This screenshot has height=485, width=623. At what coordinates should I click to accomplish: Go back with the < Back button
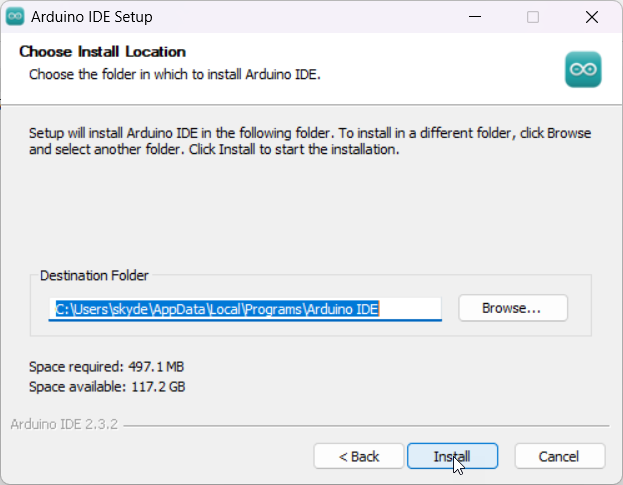pos(359,456)
